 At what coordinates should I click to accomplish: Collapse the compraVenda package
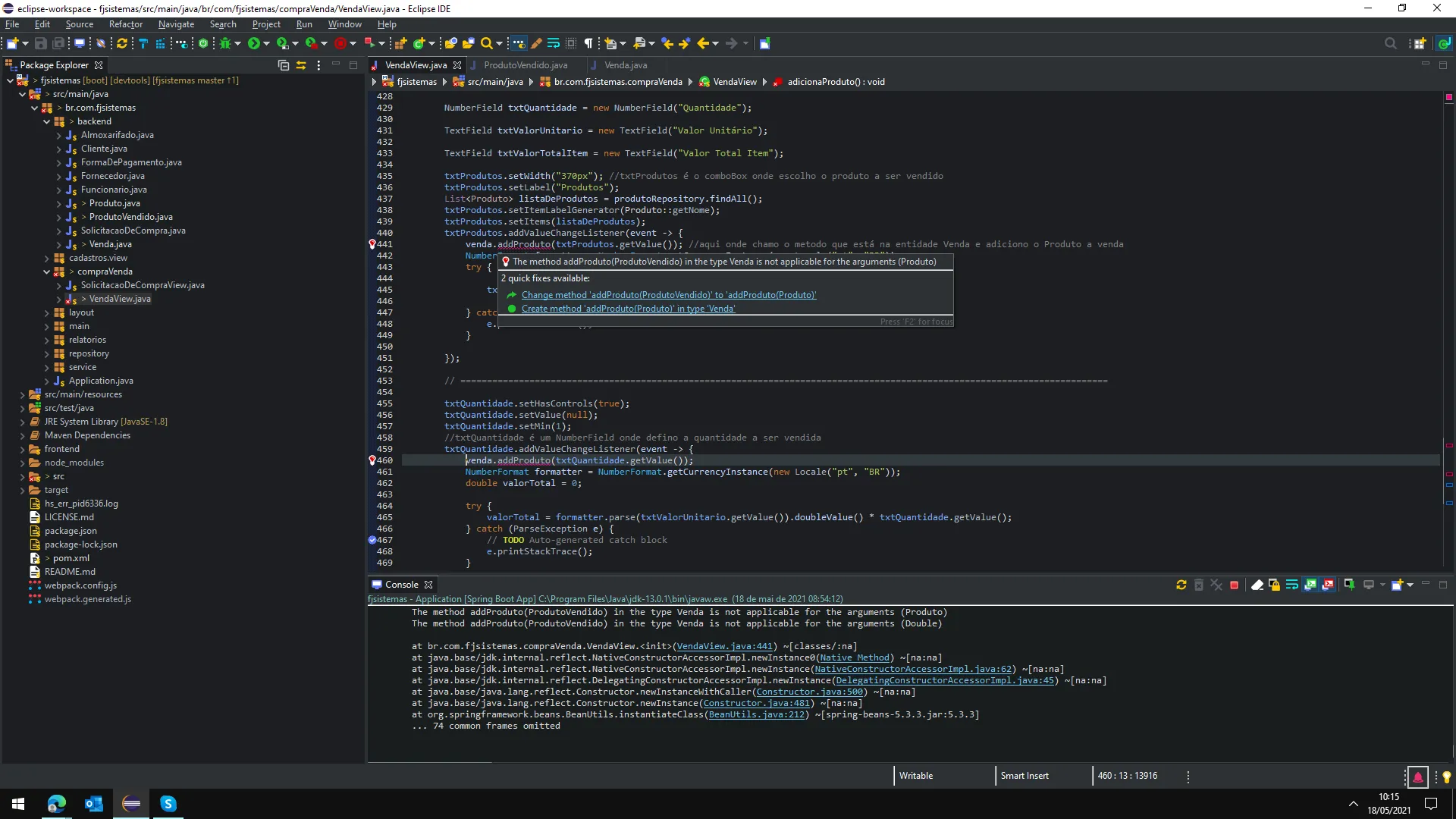pos(46,271)
